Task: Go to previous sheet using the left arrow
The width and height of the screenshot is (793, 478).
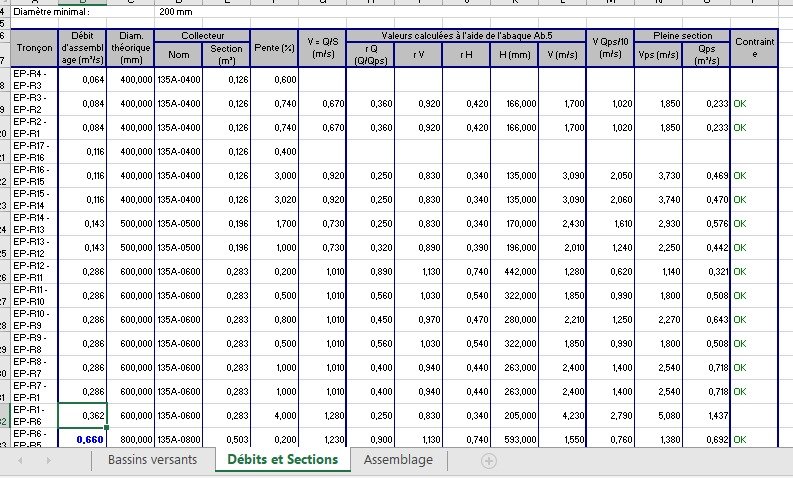Action: coord(20,461)
